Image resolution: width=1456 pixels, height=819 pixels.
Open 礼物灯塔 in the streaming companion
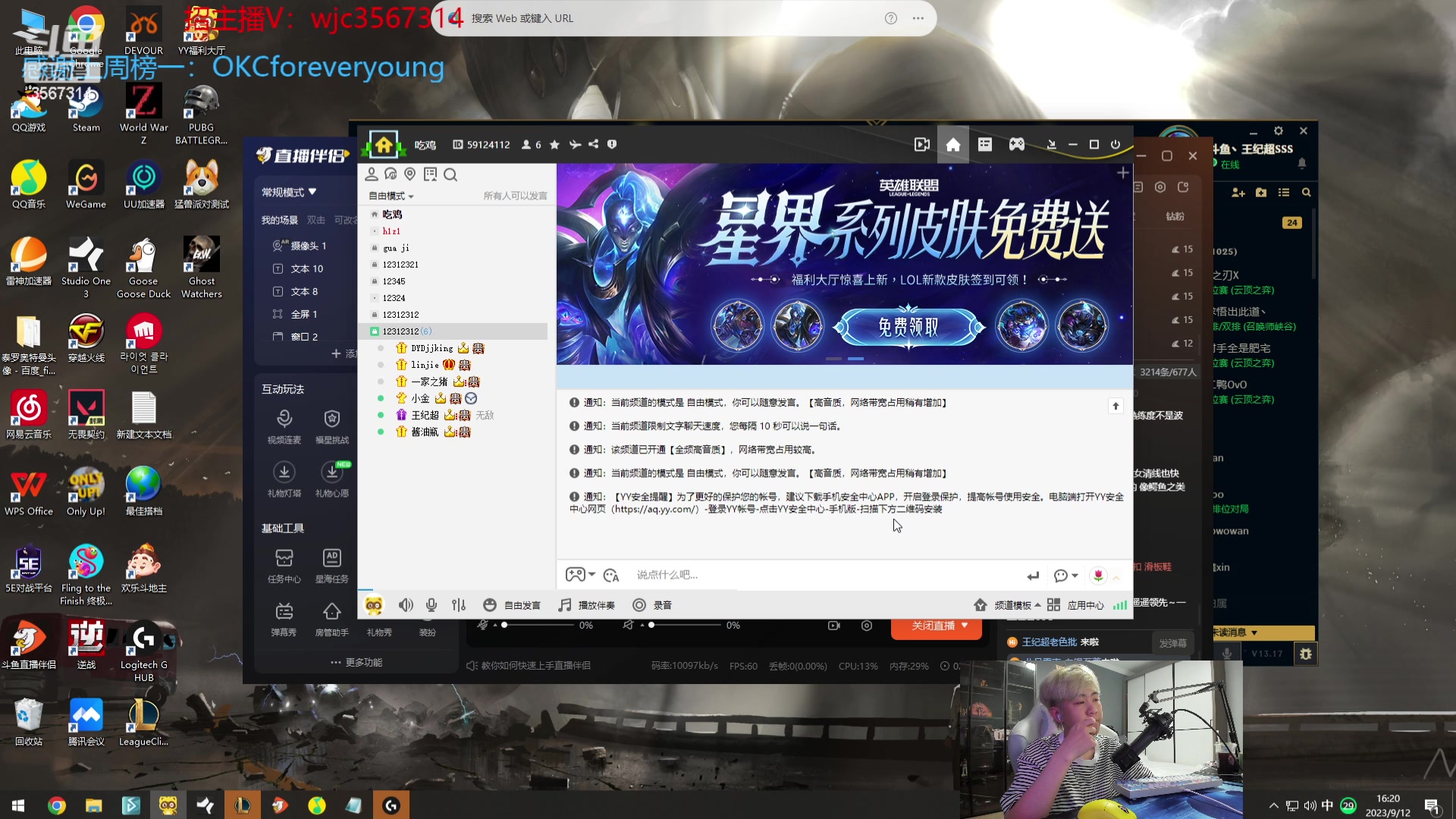[x=284, y=479]
